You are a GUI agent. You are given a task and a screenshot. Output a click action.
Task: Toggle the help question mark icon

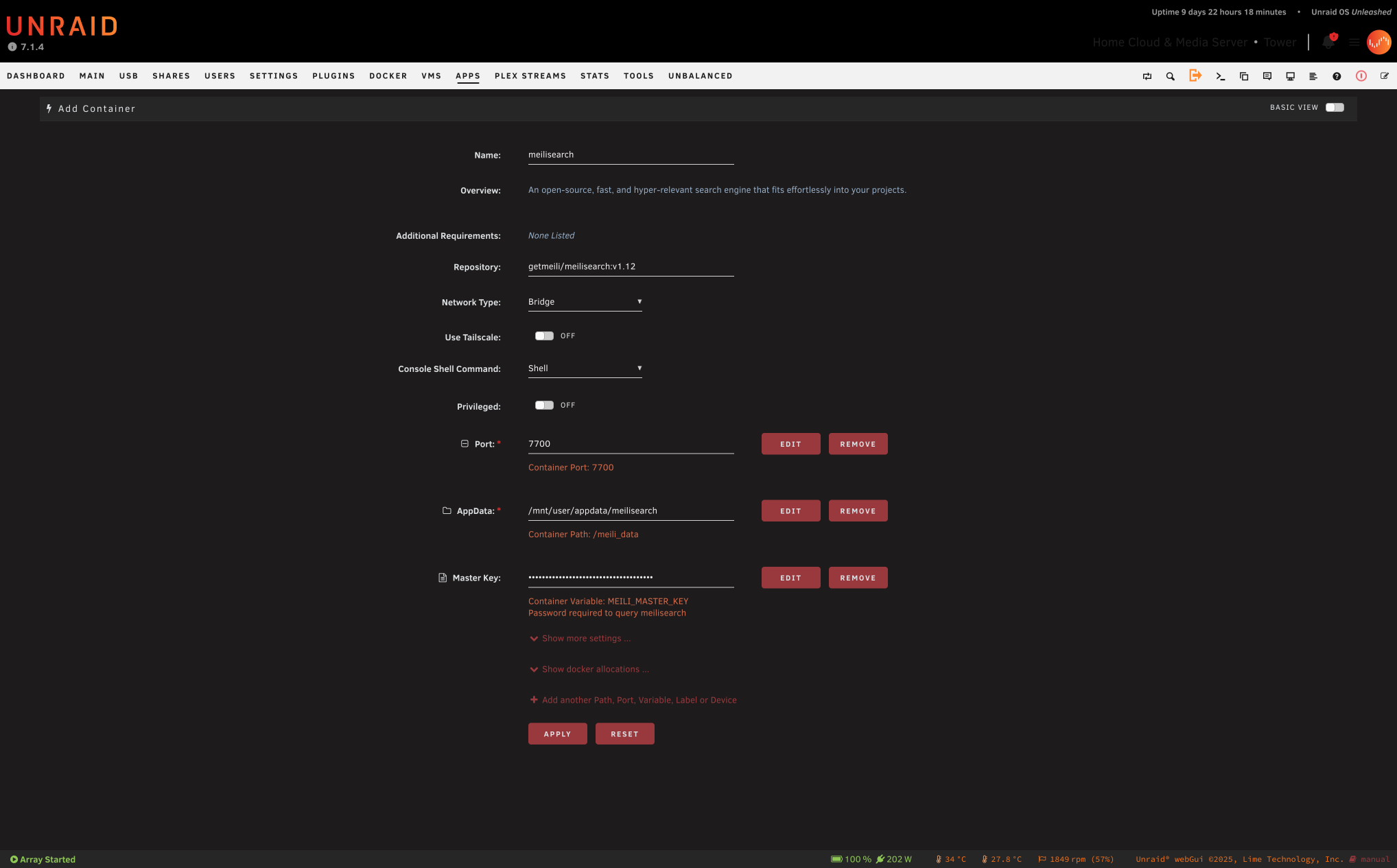(1337, 76)
